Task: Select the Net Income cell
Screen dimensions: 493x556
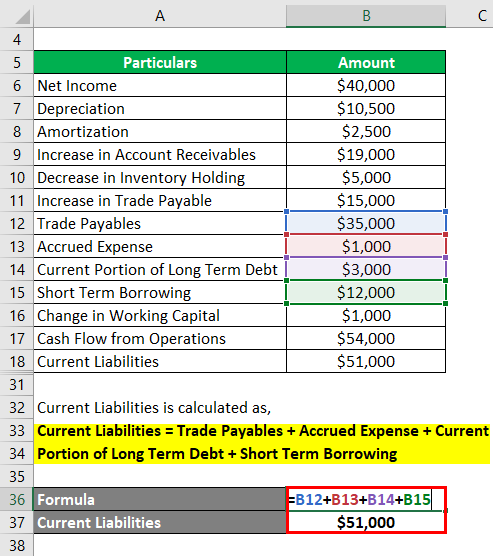Action: pos(160,85)
